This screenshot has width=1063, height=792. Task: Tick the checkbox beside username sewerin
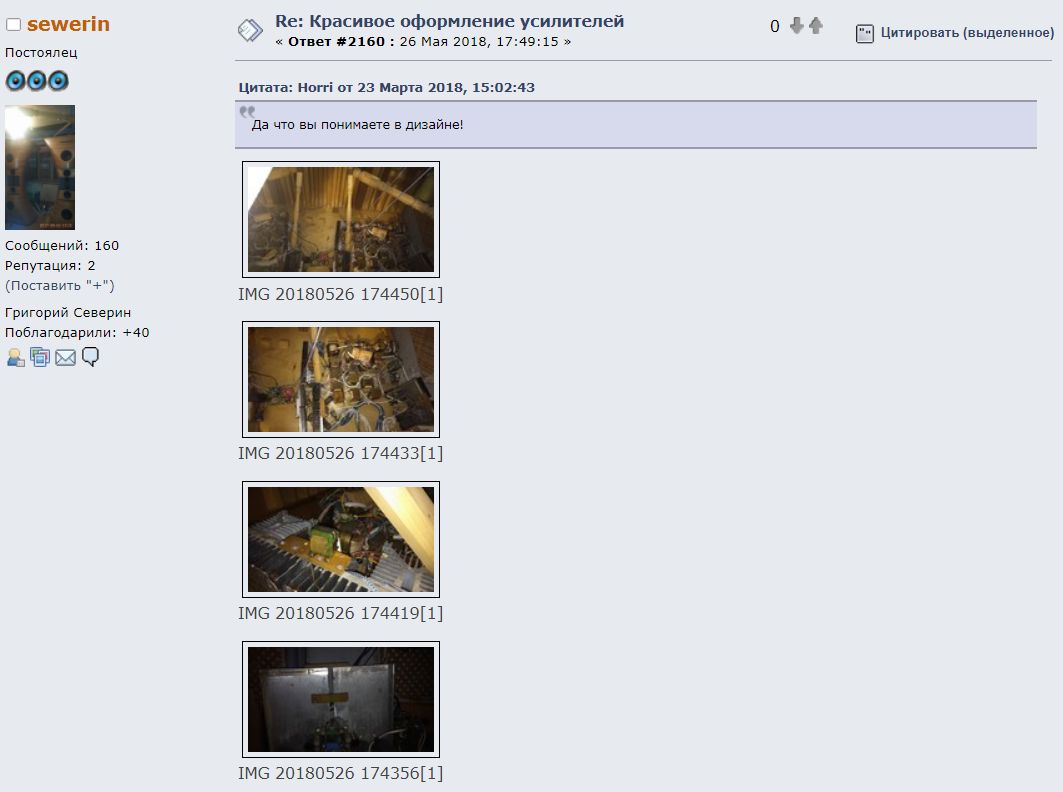tap(14, 25)
